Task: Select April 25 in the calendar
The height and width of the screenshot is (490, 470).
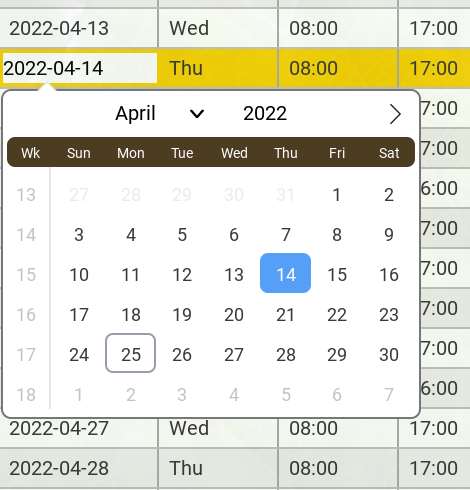Action: tap(131, 353)
